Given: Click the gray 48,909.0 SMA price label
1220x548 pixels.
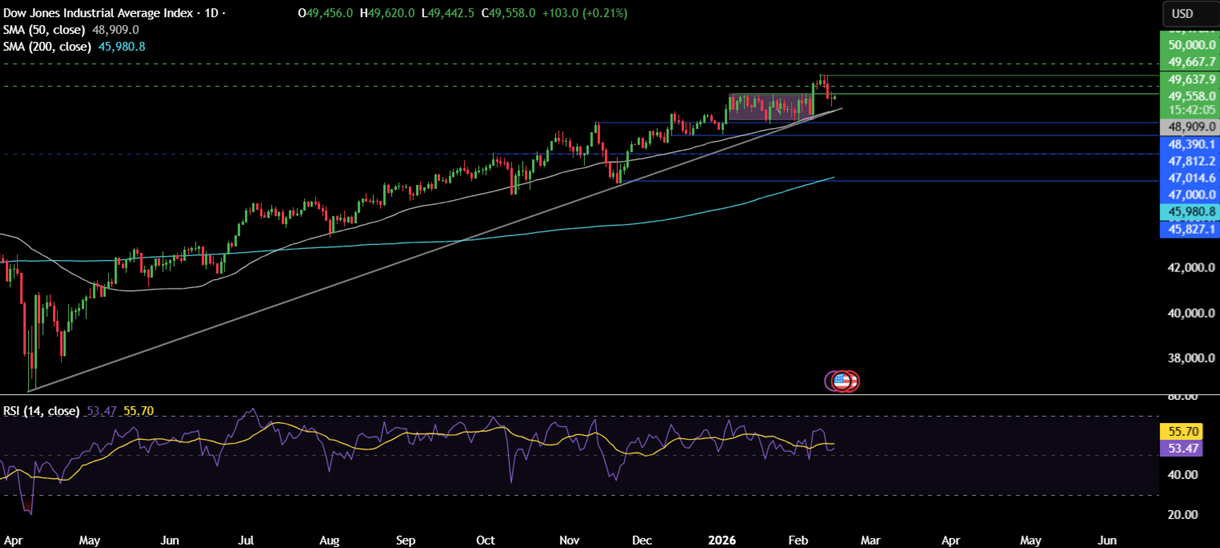Looking at the screenshot, I should [x=1188, y=127].
